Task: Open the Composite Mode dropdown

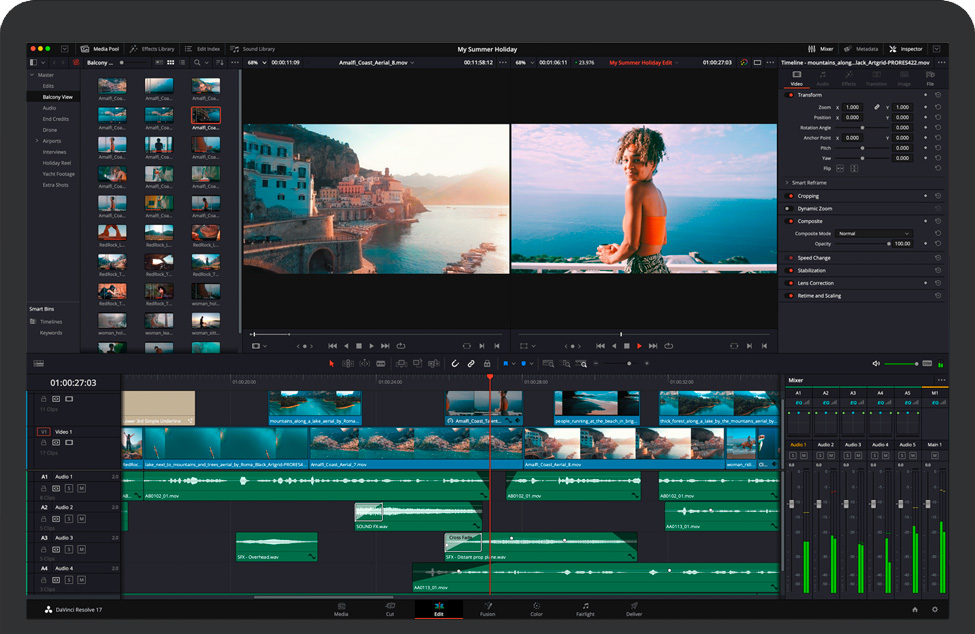Action: 874,233
